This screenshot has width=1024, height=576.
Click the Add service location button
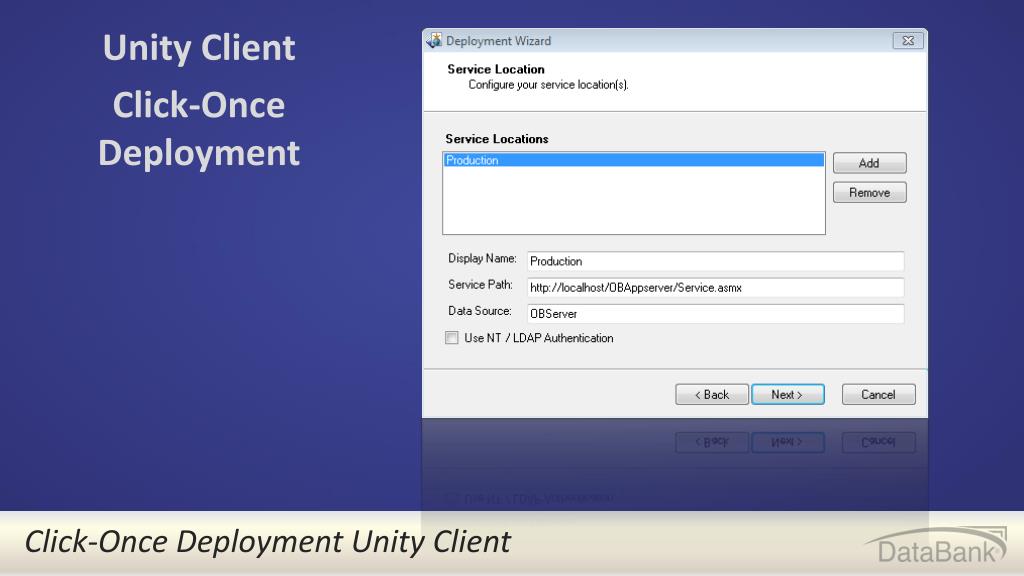click(869, 163)
